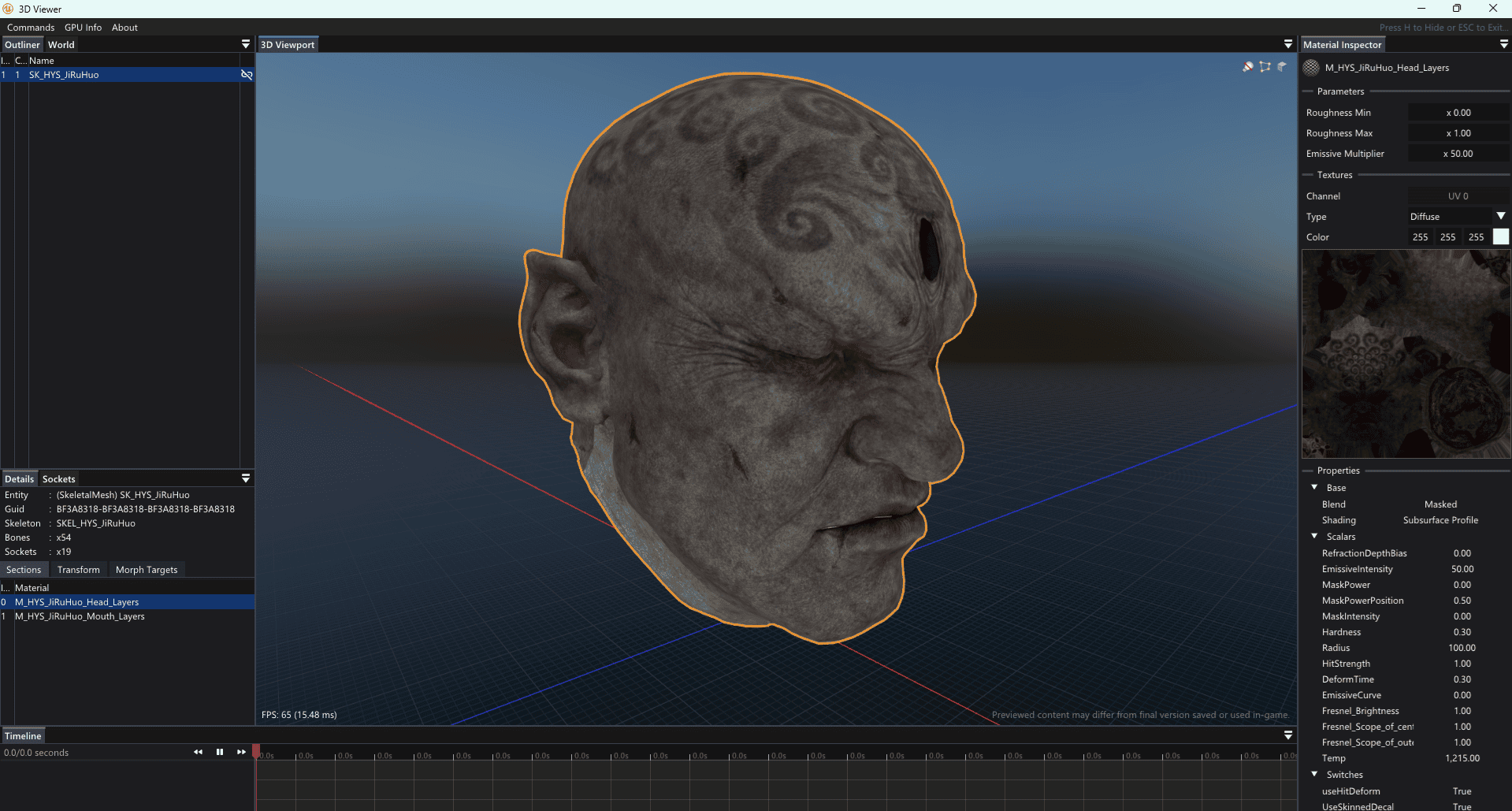Screen dimensions: 1512x811
Task: Toggle the bounding-box vertices icon in viewport
Action: point(1265,67)
